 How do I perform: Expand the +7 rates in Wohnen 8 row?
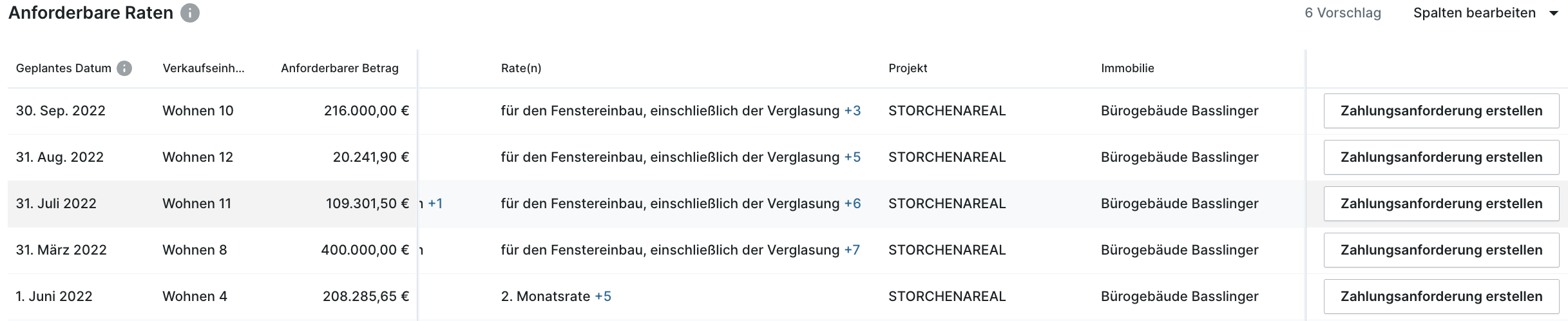tap(852, 250)
